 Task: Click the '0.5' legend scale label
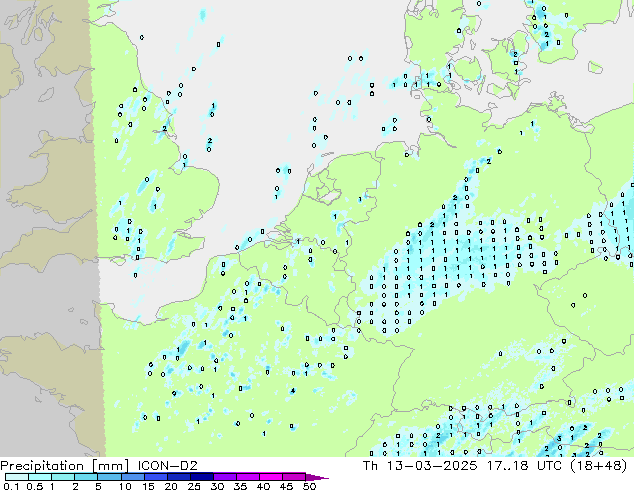pyautogui.click(x=35, y=486)
